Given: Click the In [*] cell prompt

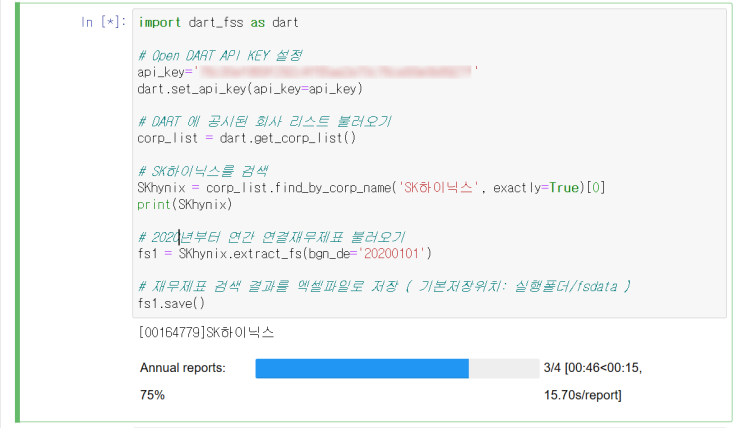Looking at the screenshot, I should (x=103, y=22).
